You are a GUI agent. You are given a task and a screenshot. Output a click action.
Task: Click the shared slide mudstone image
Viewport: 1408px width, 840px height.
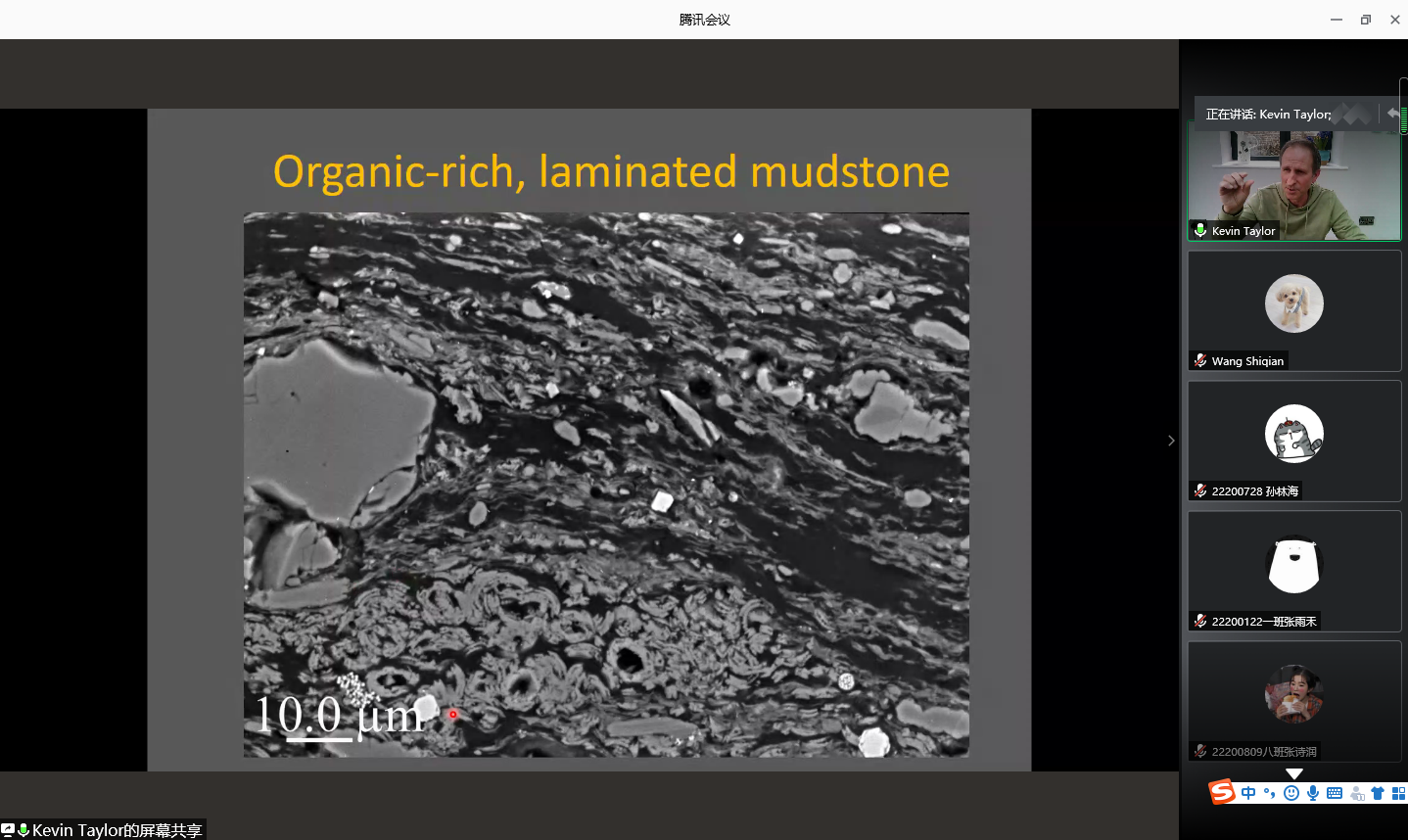point(606,485)
